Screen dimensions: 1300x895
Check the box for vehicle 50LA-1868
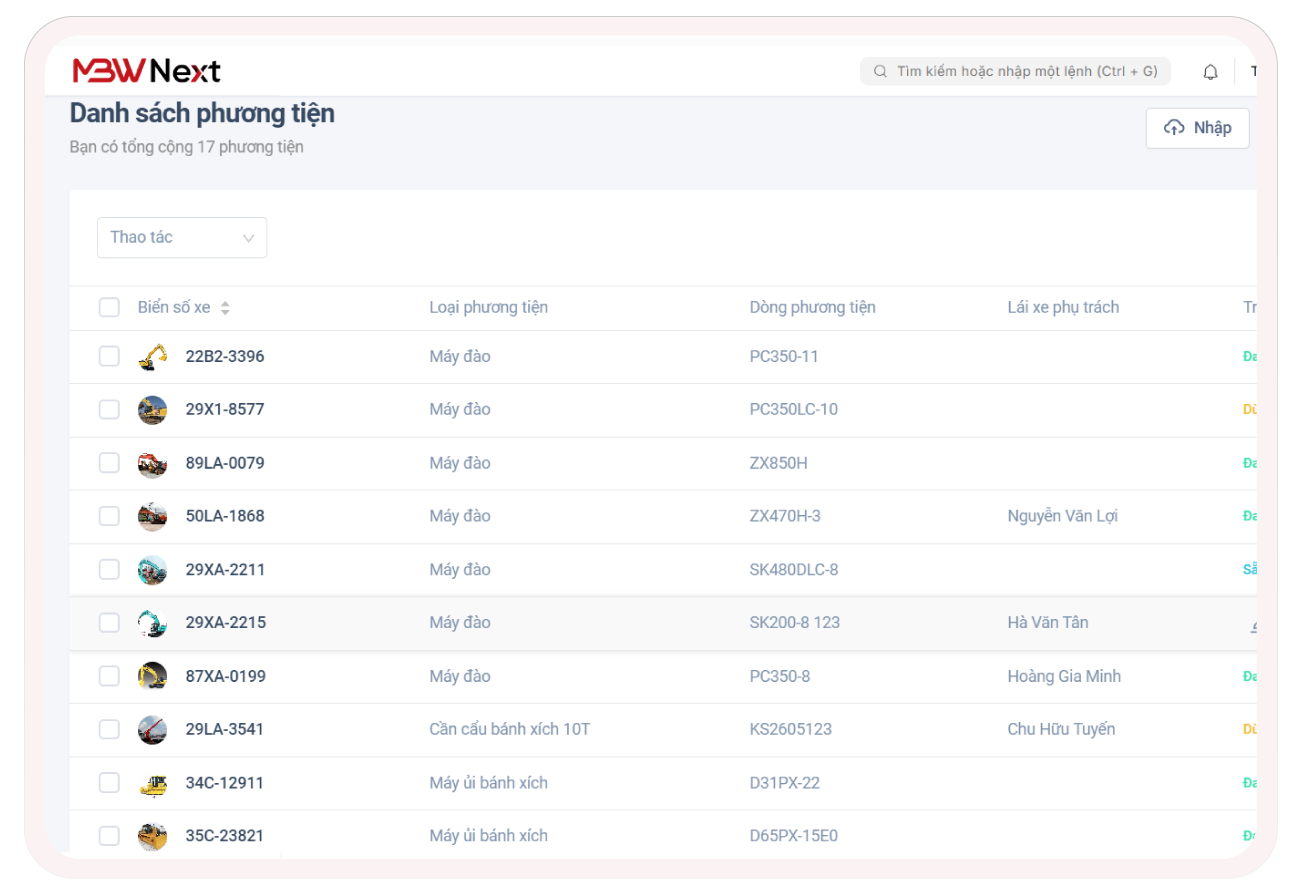pyautogui.click(x=109, y=517)
